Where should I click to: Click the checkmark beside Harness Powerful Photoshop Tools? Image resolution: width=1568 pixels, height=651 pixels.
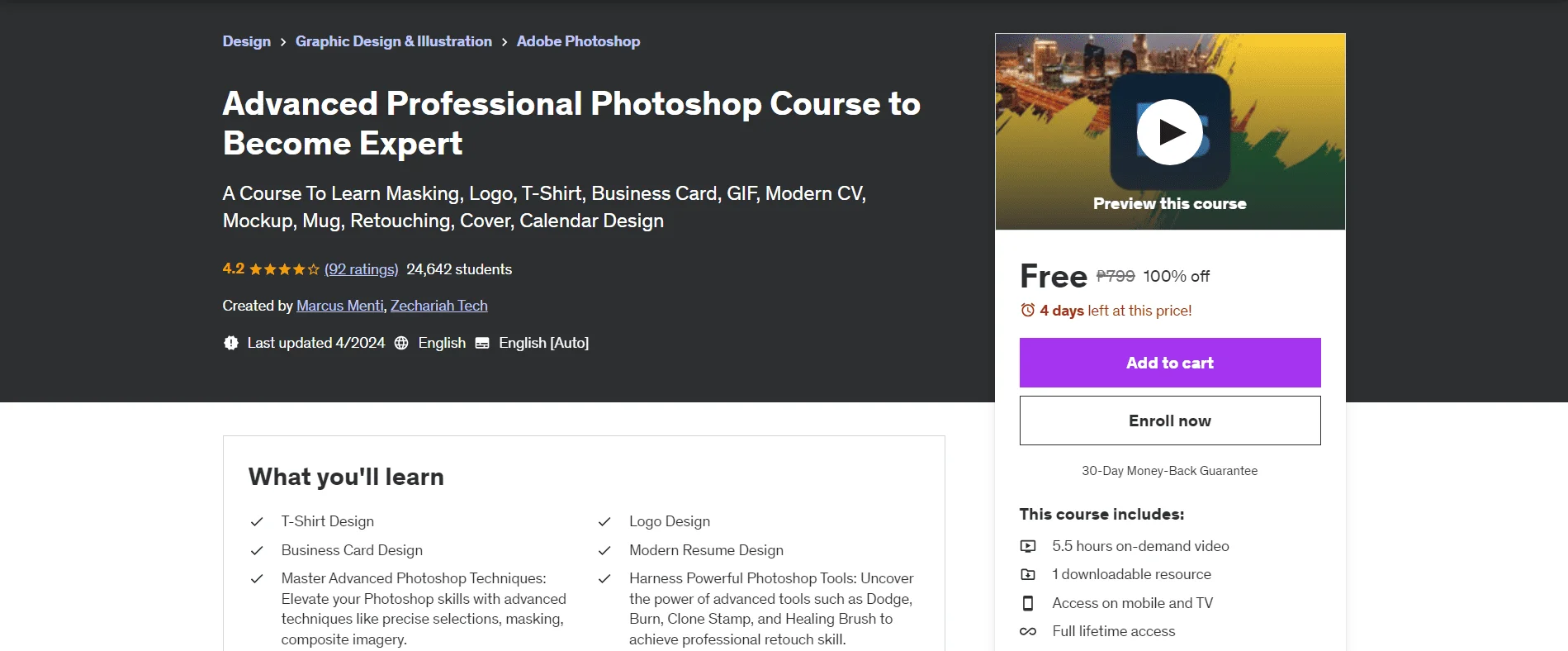click(604, 578)
